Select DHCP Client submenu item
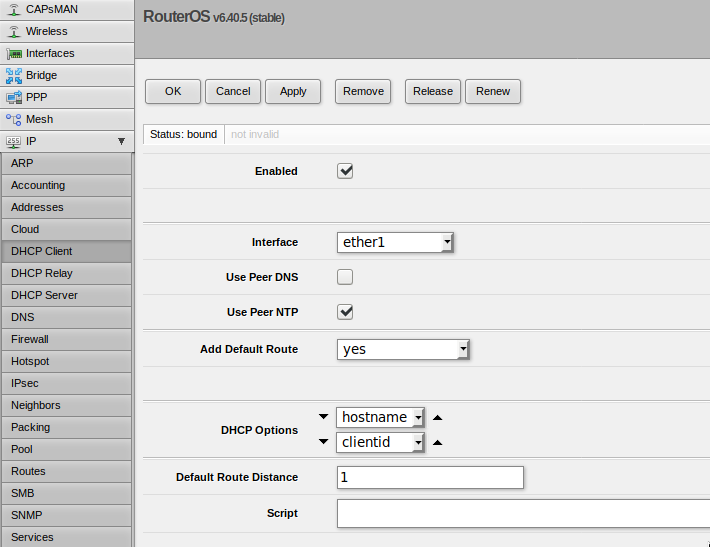This screenshot has height=547, width=710. click(67, 251)
